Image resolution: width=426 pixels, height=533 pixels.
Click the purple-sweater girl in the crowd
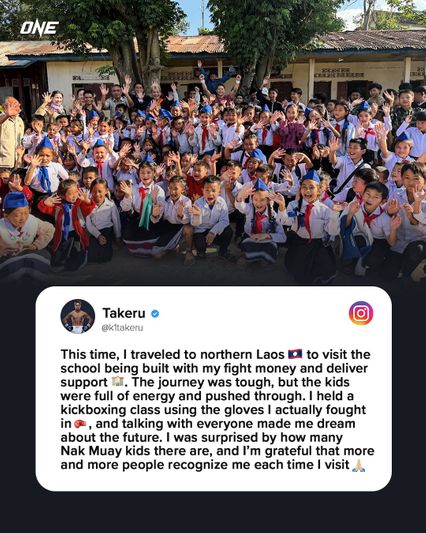coord(291,130)
